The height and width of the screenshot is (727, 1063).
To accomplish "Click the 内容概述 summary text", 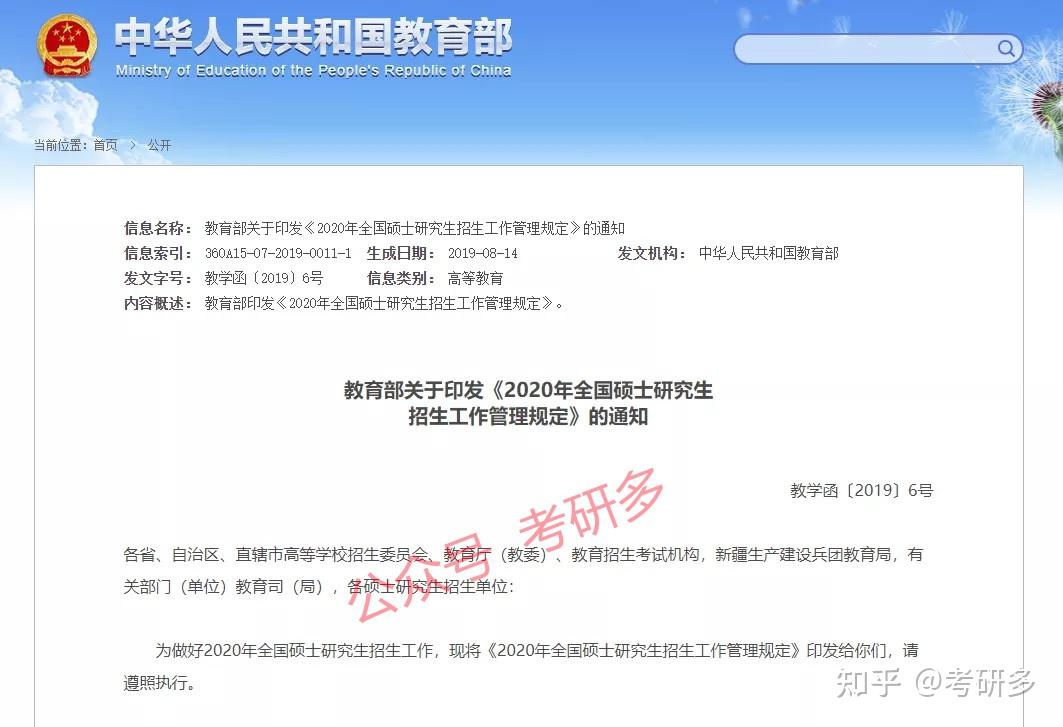I will pos(384,304).
